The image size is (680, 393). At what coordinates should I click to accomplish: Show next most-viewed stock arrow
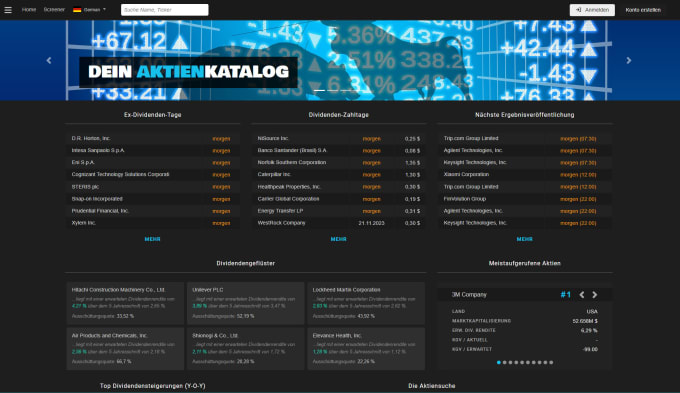tap(595, 295)
